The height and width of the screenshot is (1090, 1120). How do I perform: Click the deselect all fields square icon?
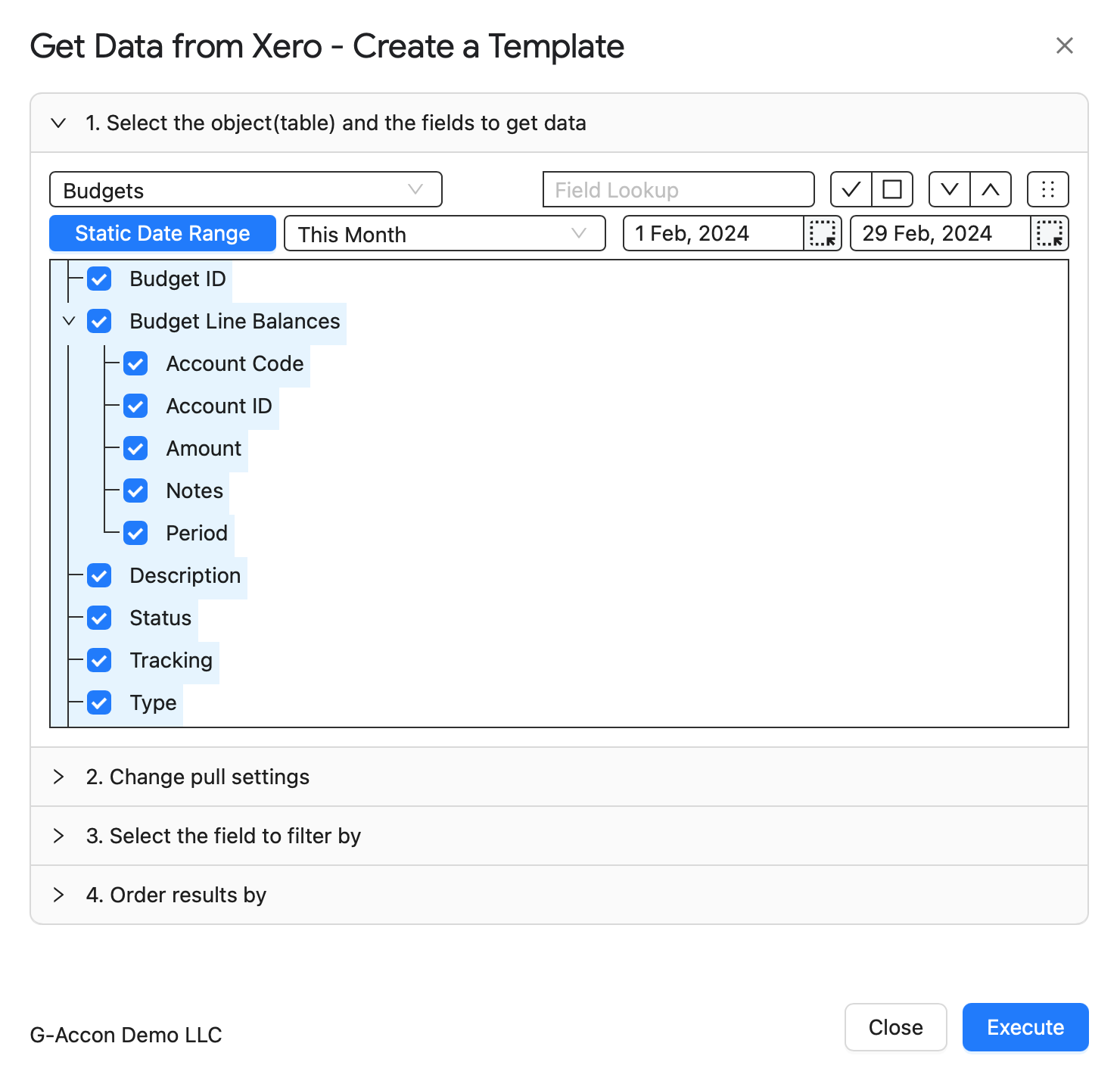pos(892,189)
